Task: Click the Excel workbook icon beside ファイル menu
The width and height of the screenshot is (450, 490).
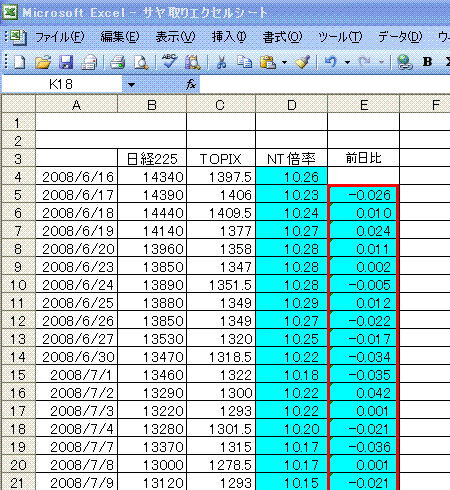Action: pos(18,37)
